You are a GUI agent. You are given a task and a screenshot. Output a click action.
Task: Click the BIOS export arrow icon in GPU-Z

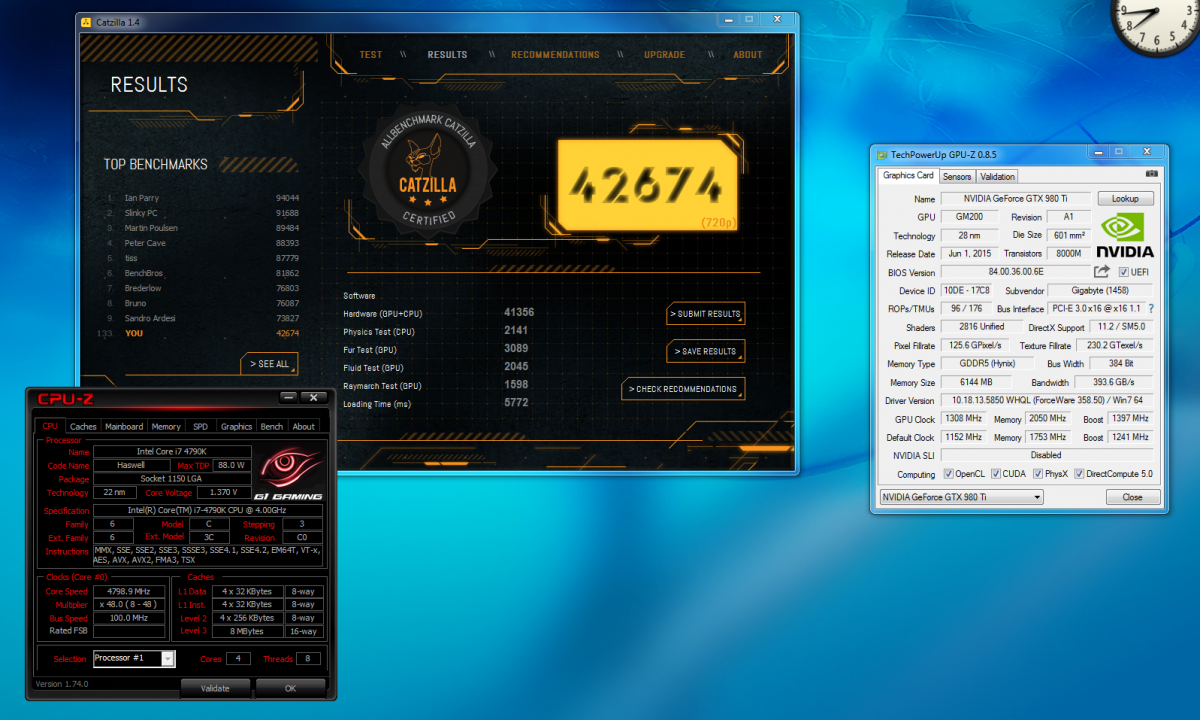[1101, 272]
